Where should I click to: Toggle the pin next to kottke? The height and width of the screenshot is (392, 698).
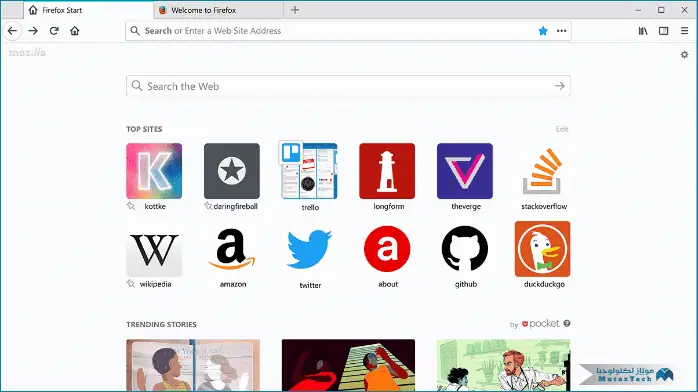tap(131, 206)
